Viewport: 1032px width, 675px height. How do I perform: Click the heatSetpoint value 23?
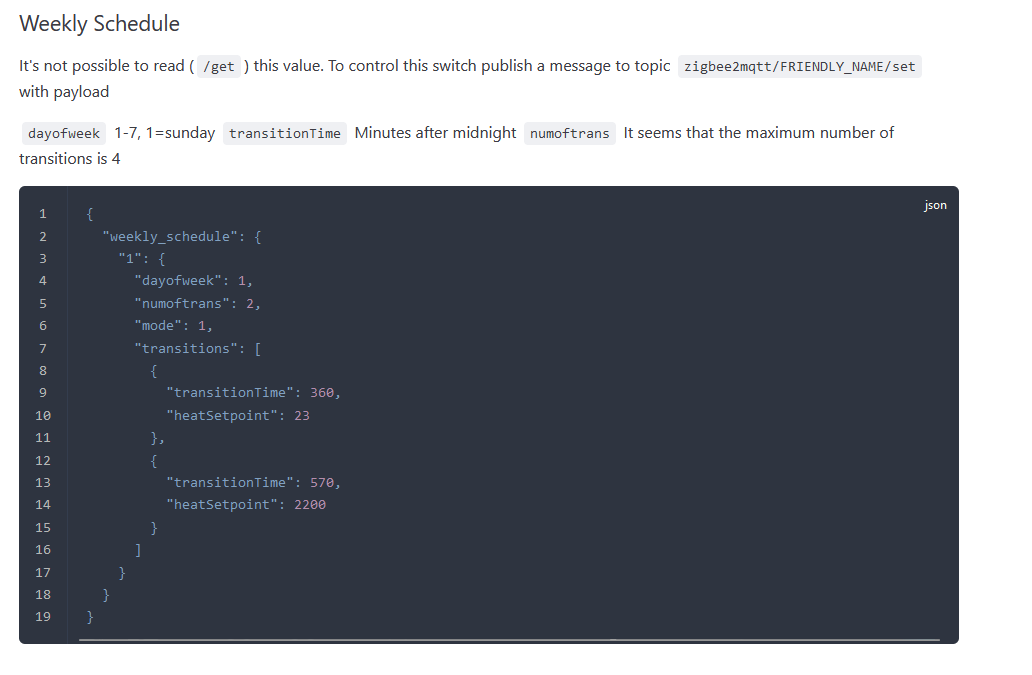[x=302, y=415]
